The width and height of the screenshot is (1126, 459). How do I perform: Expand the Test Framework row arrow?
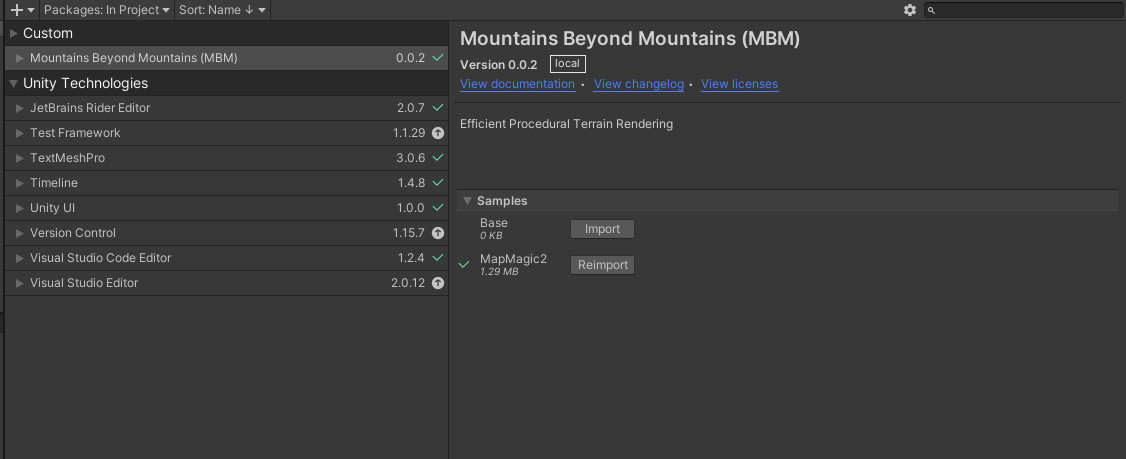(x=20, y=133)
